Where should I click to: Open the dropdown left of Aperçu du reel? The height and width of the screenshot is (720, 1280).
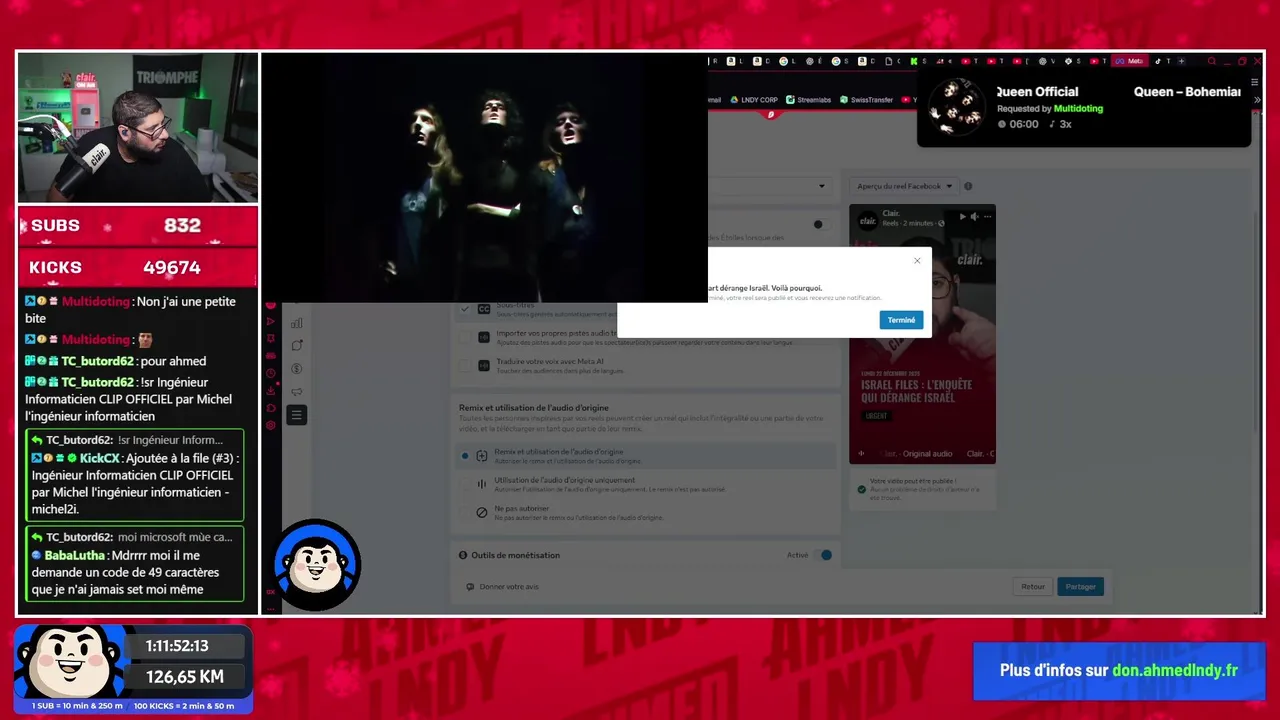768,186
